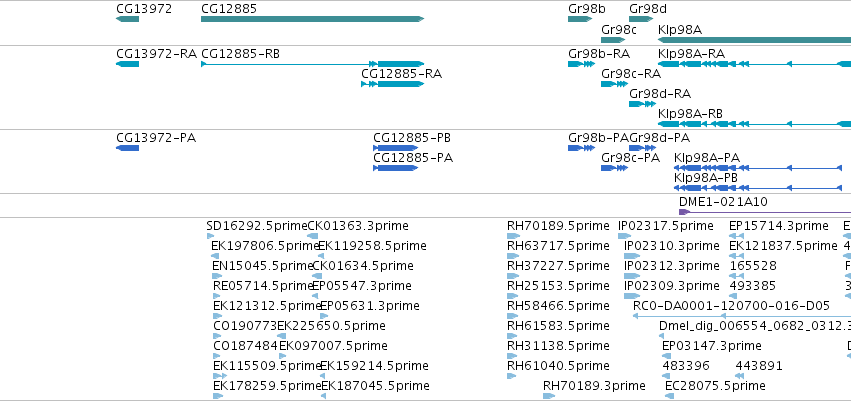
Task: Select the DME1-021A10 purple feature
Action: [765, 212]
